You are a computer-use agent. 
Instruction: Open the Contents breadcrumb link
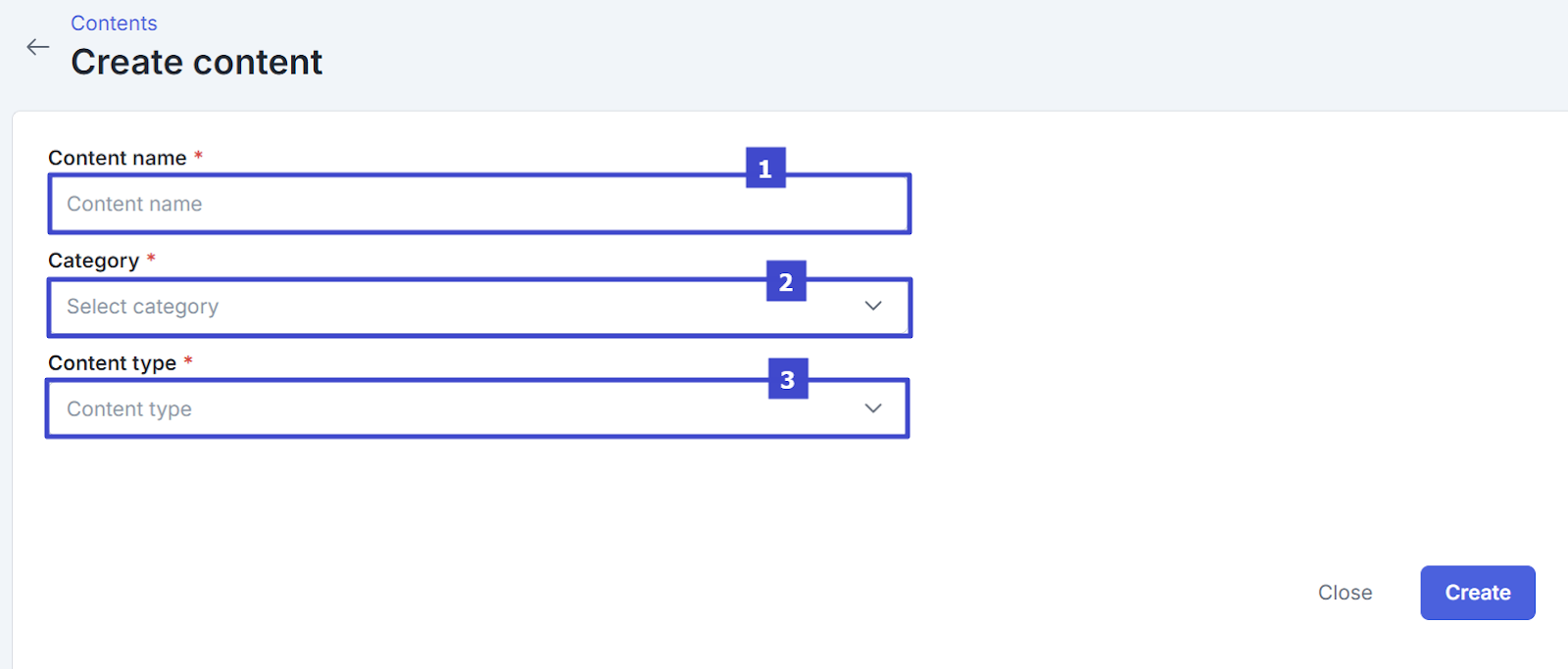click(x=114, y=24)
